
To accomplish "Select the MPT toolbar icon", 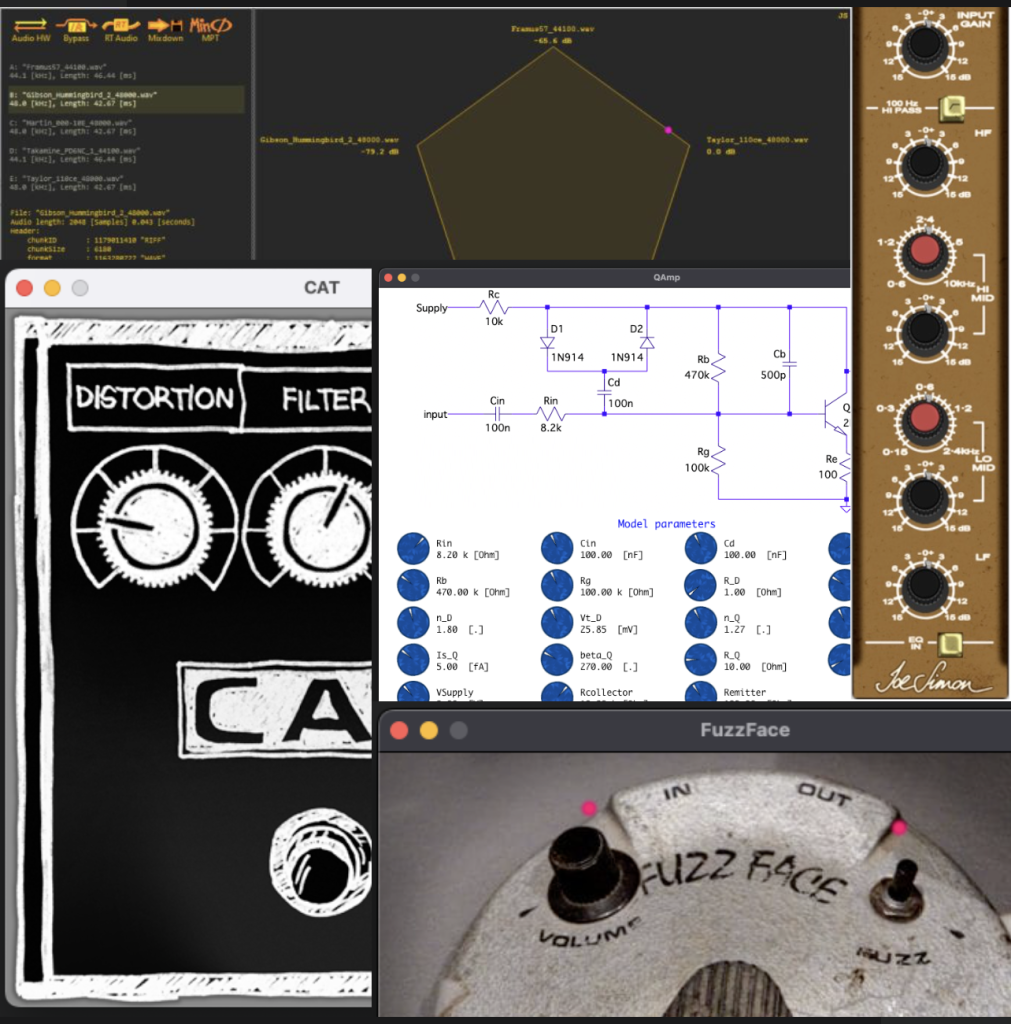I will pos(211,24).
